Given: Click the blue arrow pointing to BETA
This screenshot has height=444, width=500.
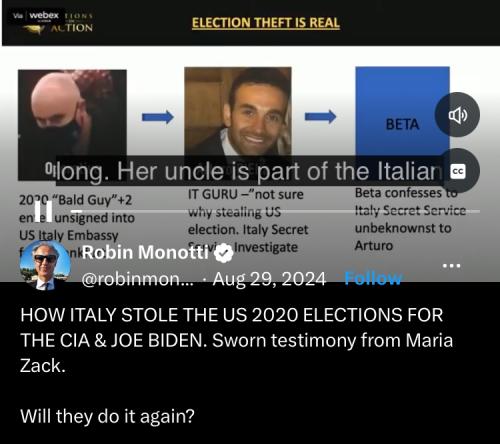Looking at the screenshot, I should 320,117.
